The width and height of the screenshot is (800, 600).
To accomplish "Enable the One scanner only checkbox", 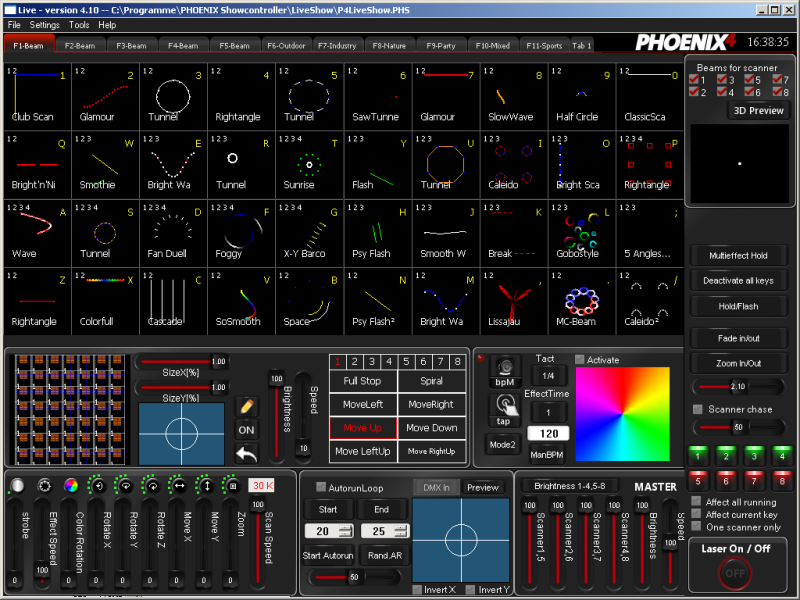I will point(696,527).
